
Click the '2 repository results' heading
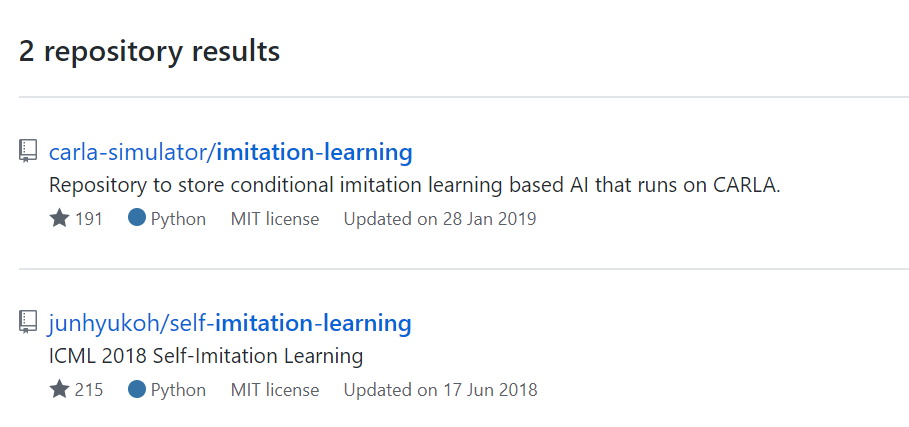pyautogui.click(x=149, y=51)
